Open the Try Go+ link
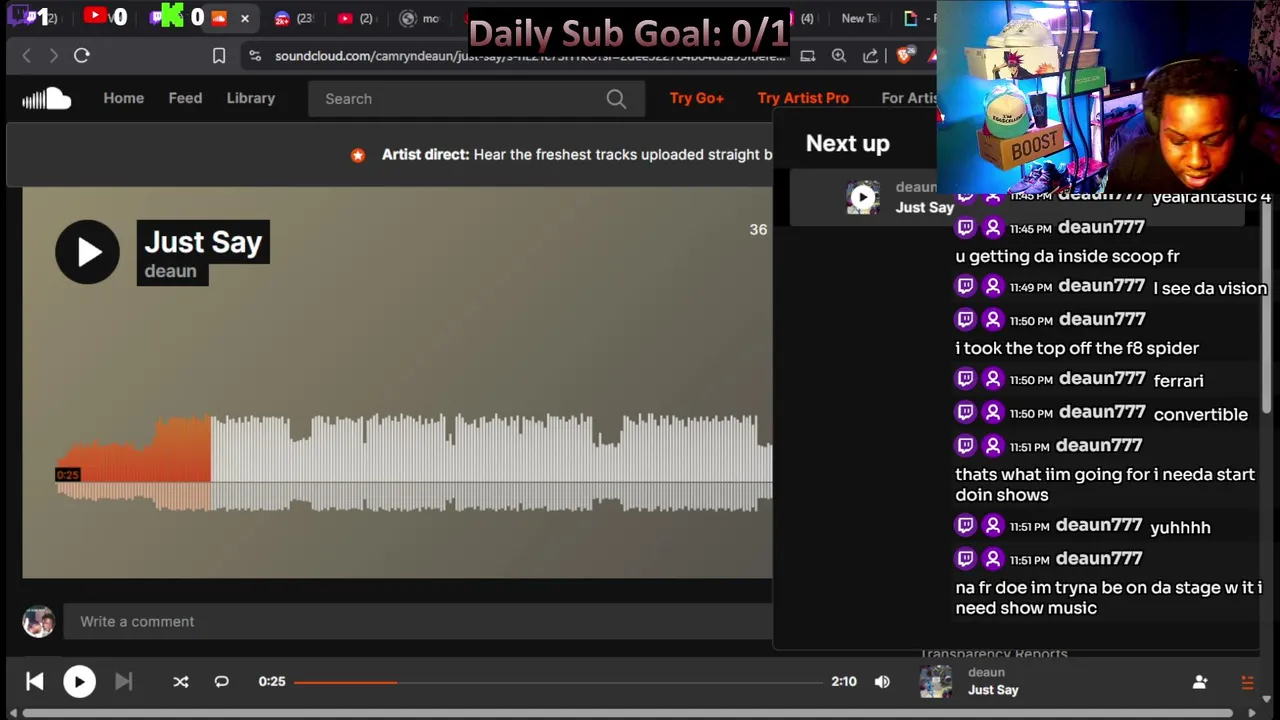Viewport: 1280px width, 720px height. click(697, 98)
